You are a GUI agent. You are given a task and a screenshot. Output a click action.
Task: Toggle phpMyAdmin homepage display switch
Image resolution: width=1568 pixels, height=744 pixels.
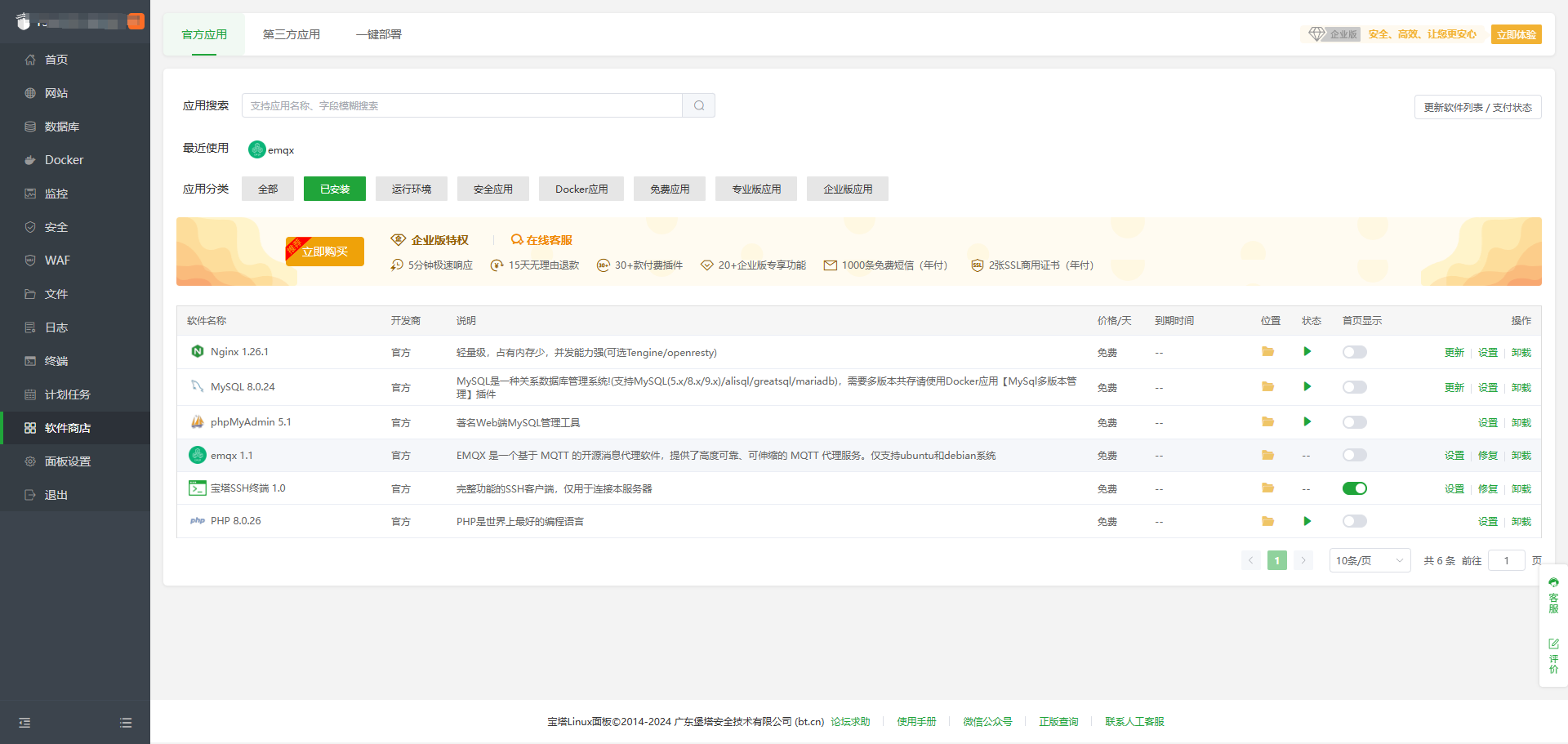click(x=1354, y=422)
